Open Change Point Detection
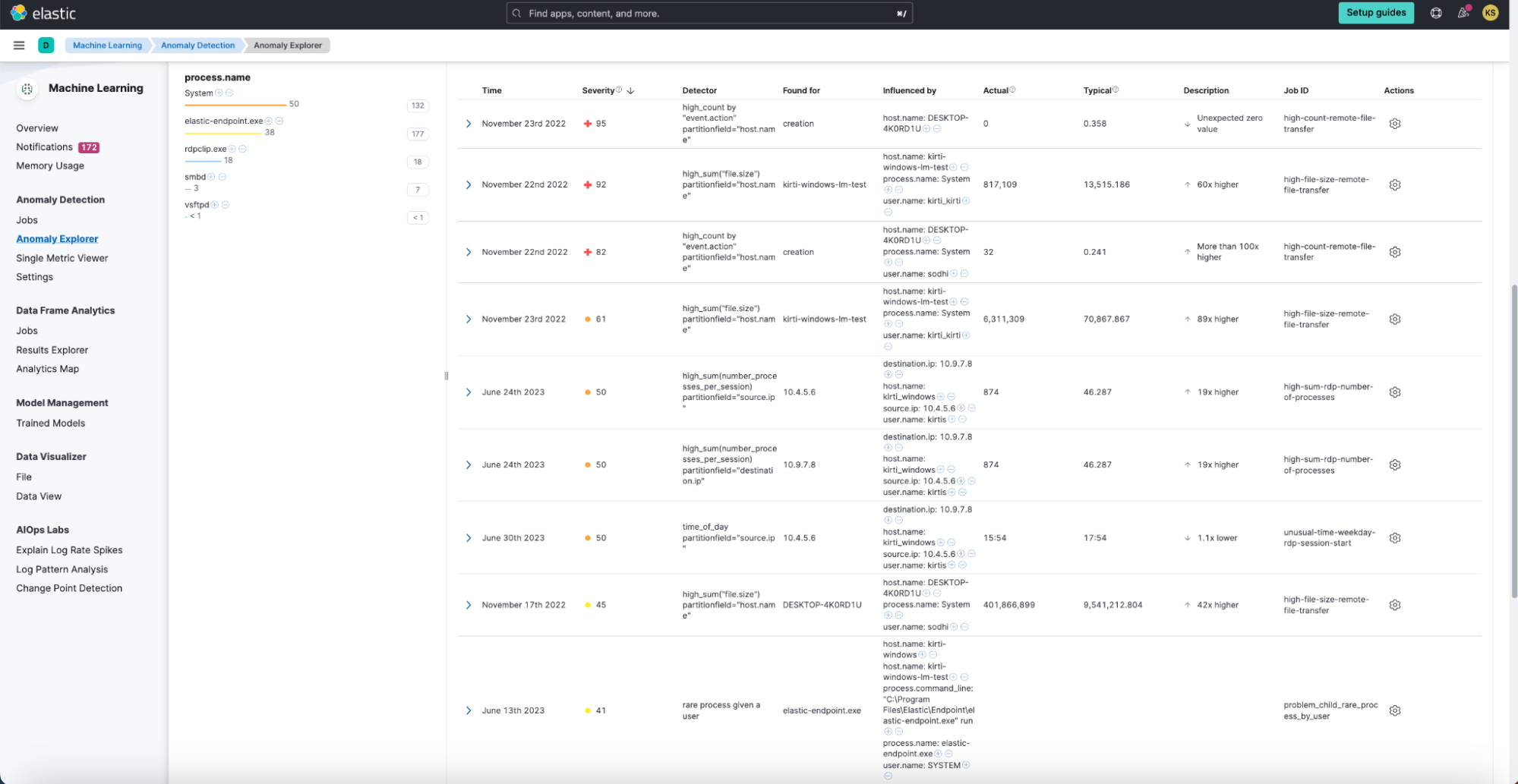This screenshot has width=1518, height=784. tap(69, 588)
